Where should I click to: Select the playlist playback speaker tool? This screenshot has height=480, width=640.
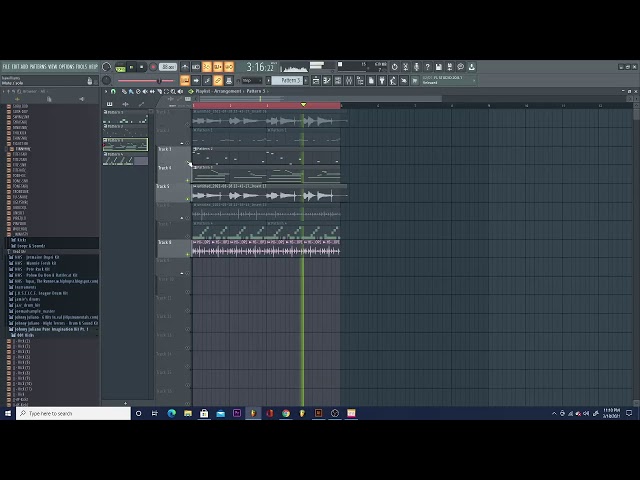click(180, 91)
